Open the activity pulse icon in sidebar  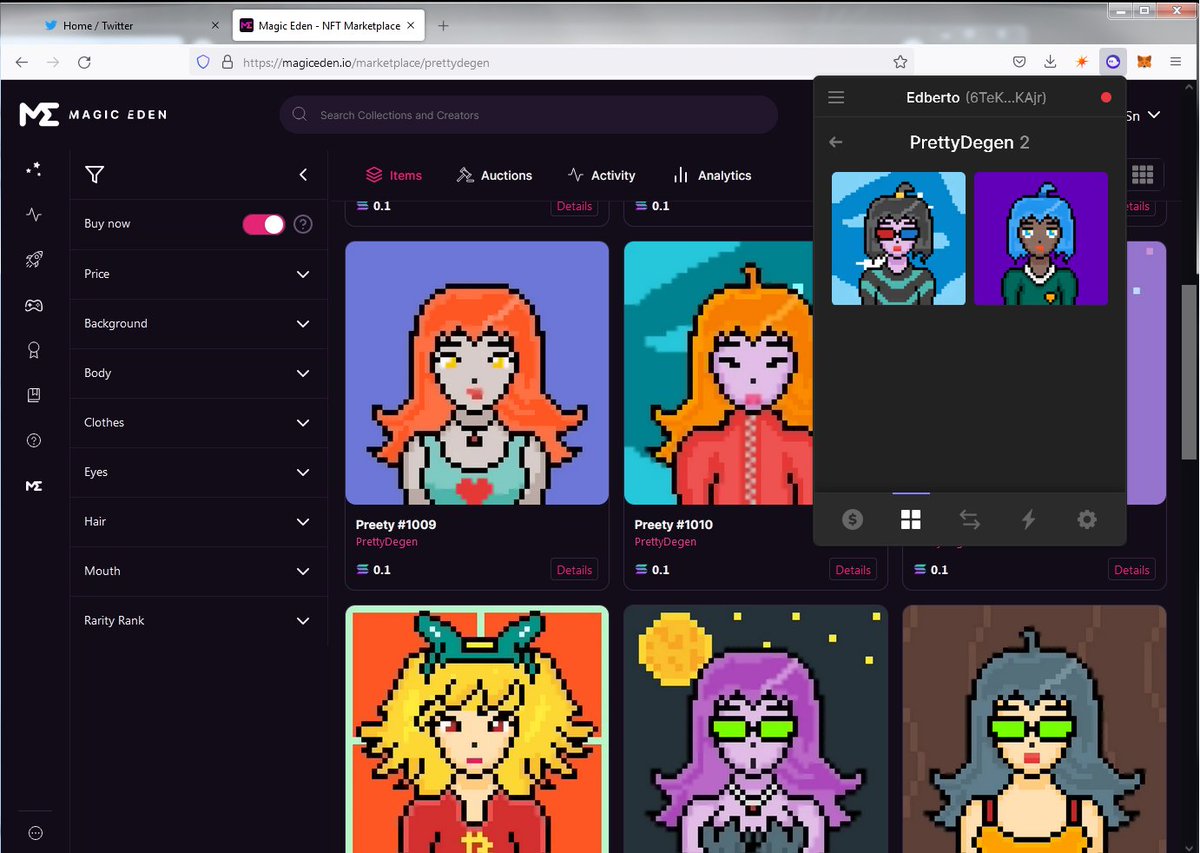click(x=34, y=214)
